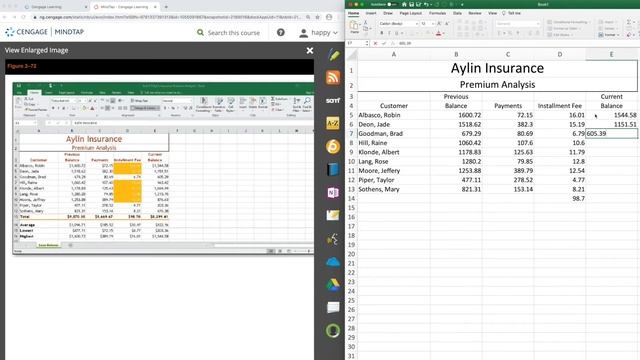Switch to the Insert ribbon tab
The height and width of the screenshot is (360, 640).
click(371, 13)
